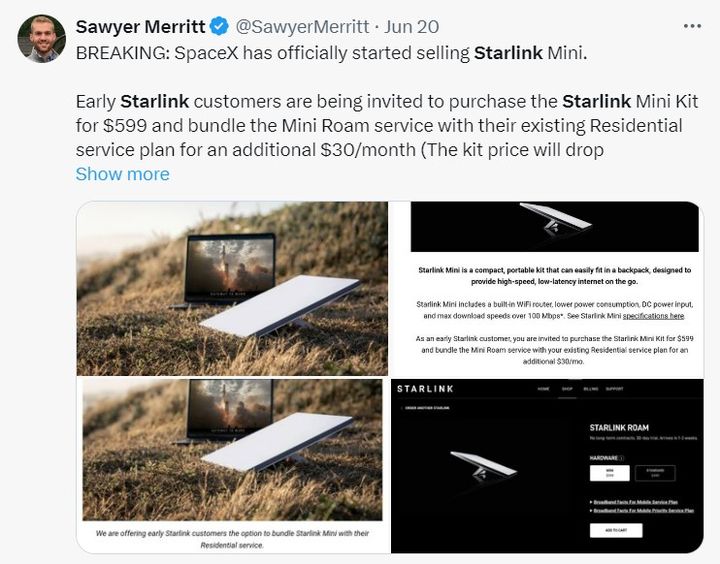Select the Standard hardware option
Image resolution: width=720 pixels, height=564 pixels.
click(656, 474)
